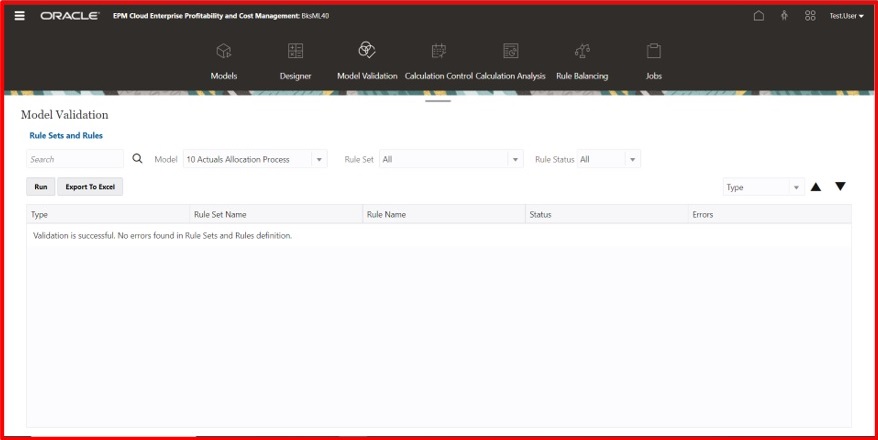The width and height of the screenshot is (878, 440).
Task: Click the Rule Set Name column header
Action: (276, 214)
